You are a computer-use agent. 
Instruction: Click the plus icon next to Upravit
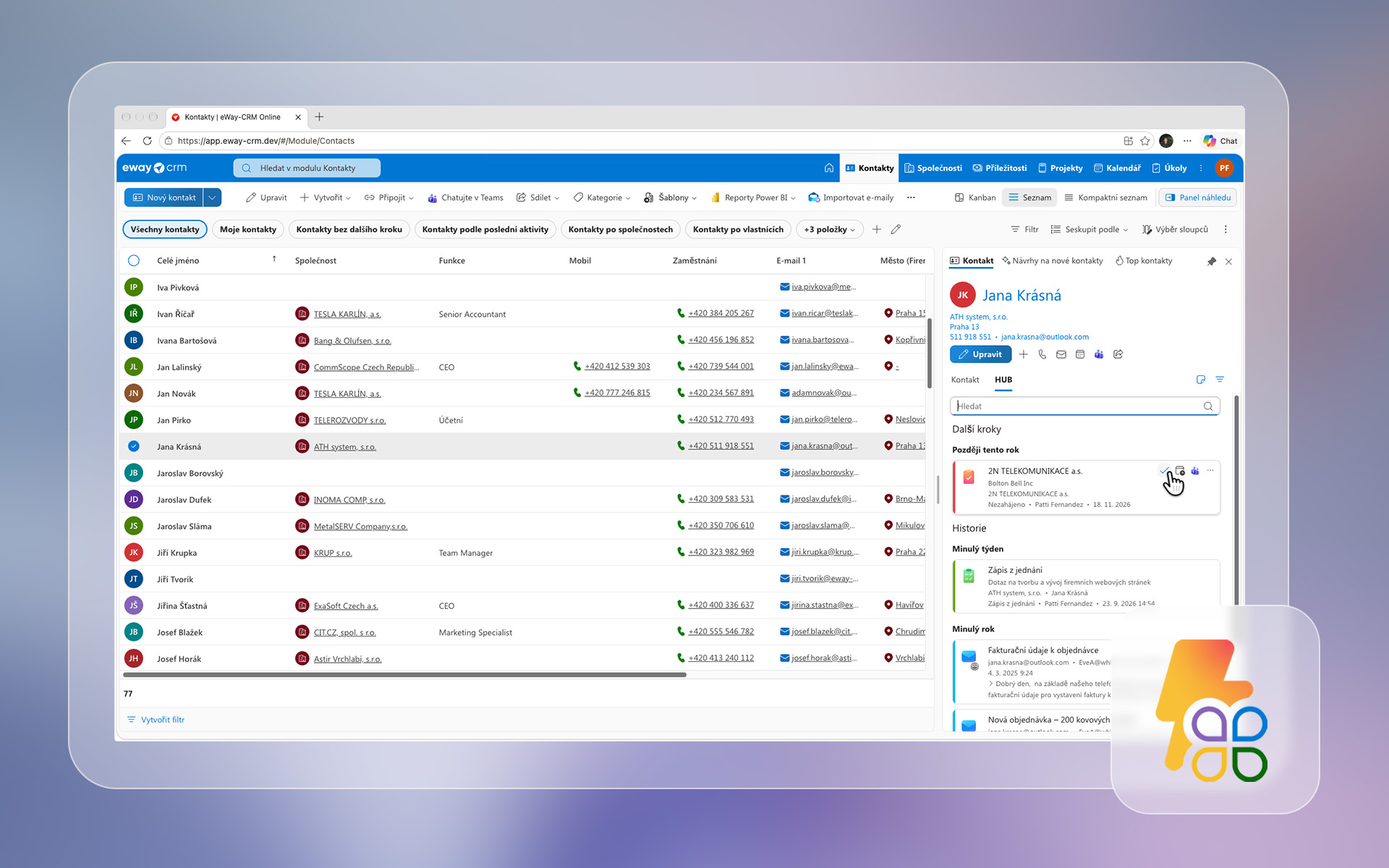point(1023,354)
